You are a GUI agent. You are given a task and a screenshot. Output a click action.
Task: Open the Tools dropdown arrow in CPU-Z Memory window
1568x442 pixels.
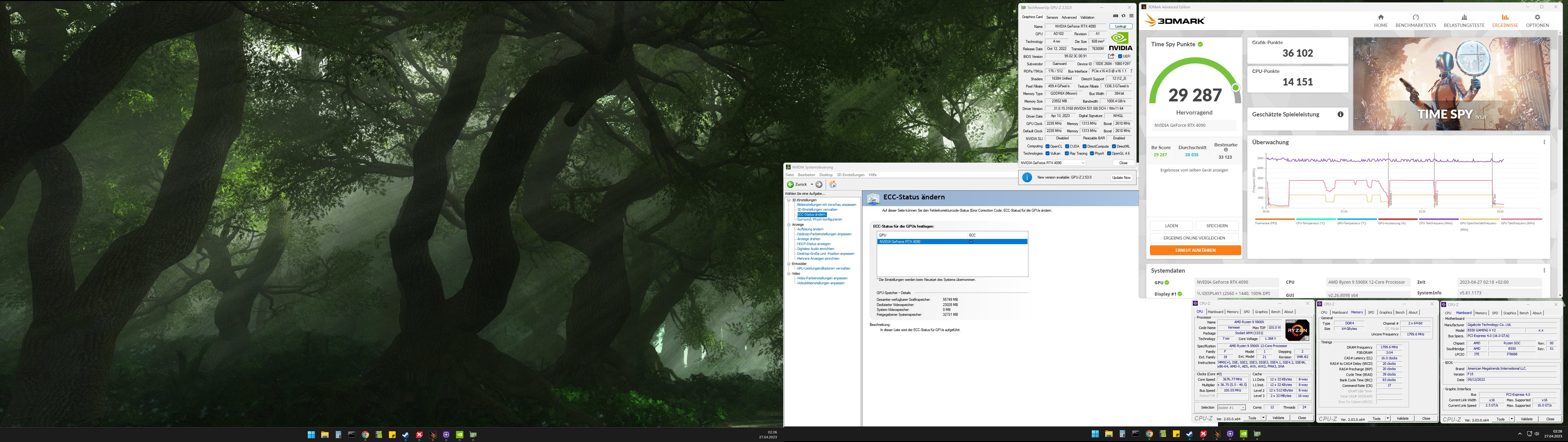pyautogui.click(x=1388, y=418)
